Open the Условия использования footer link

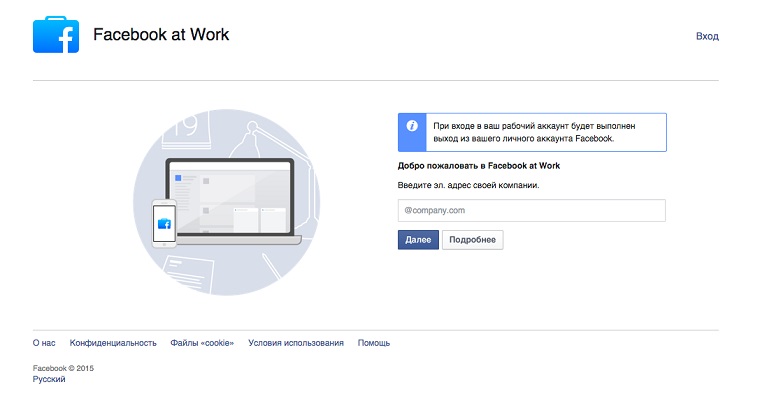(296, 343)
